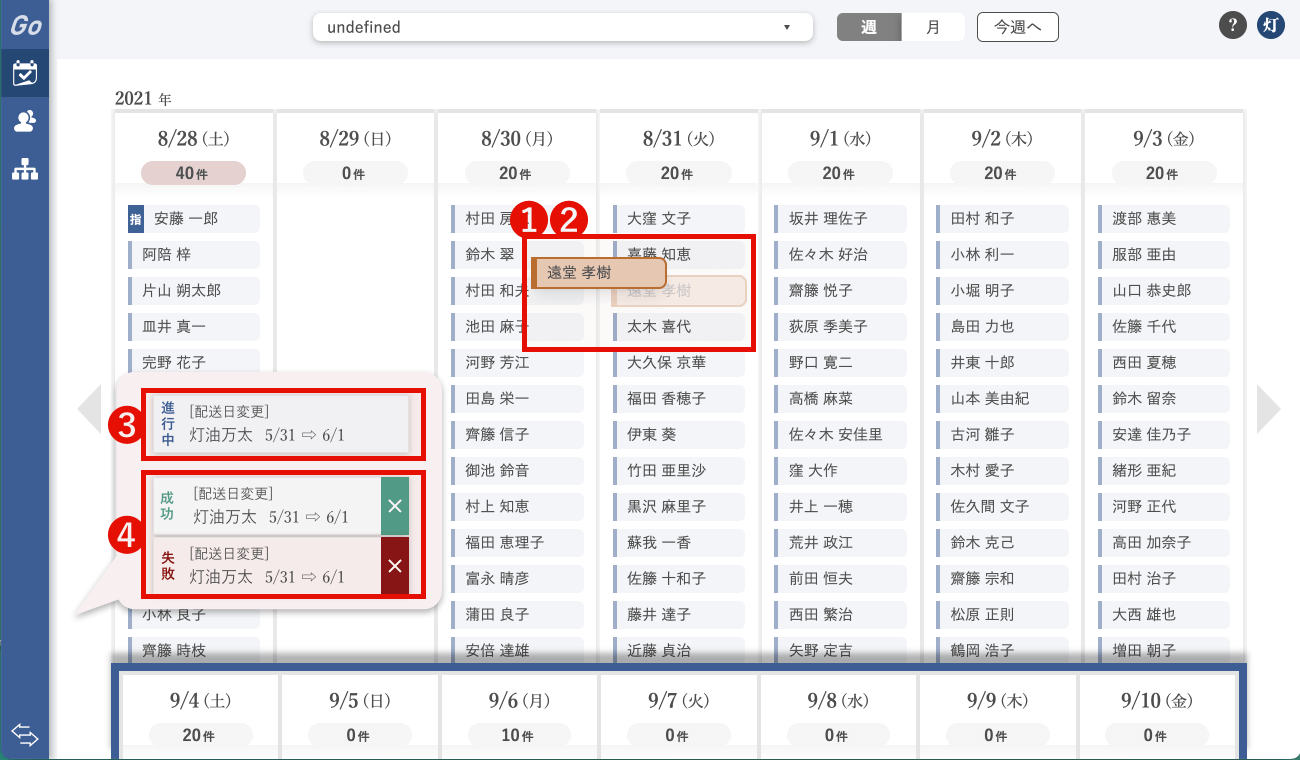Image resolution: width=1300 pixels, height=760 pixels.
Task: Select 佐々木 好治 entry
Action: (x=841, y=255)
